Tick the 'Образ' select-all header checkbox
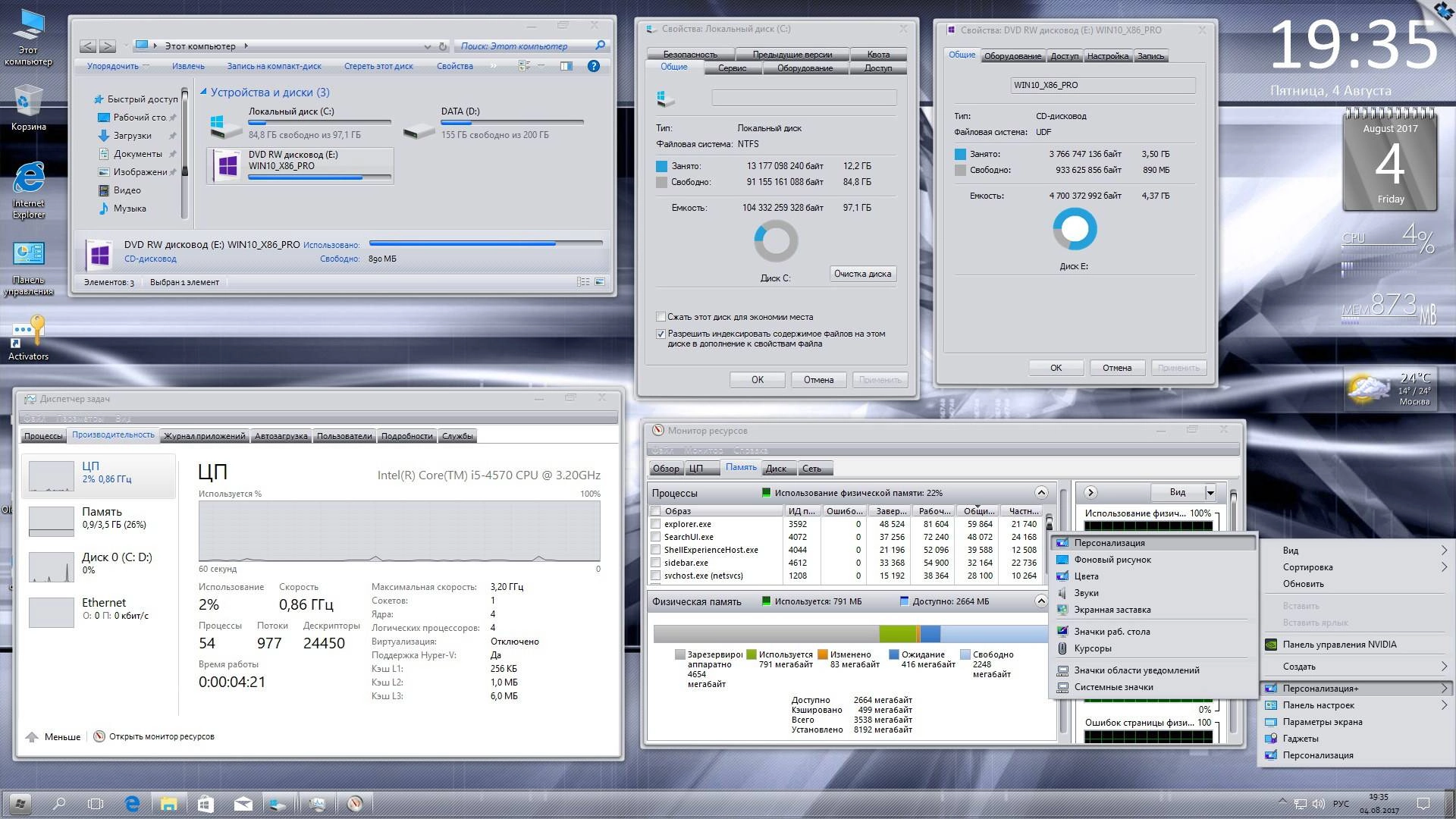 pyautogui.click(x=656, y=511)
